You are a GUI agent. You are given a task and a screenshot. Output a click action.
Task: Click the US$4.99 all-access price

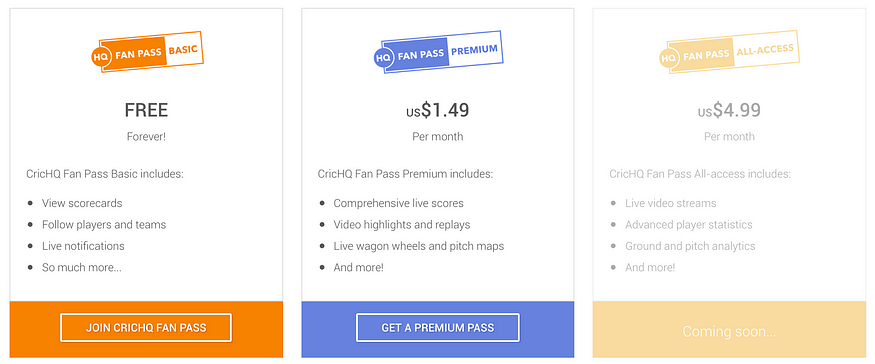pyautogui.click(x=729, y=110)
